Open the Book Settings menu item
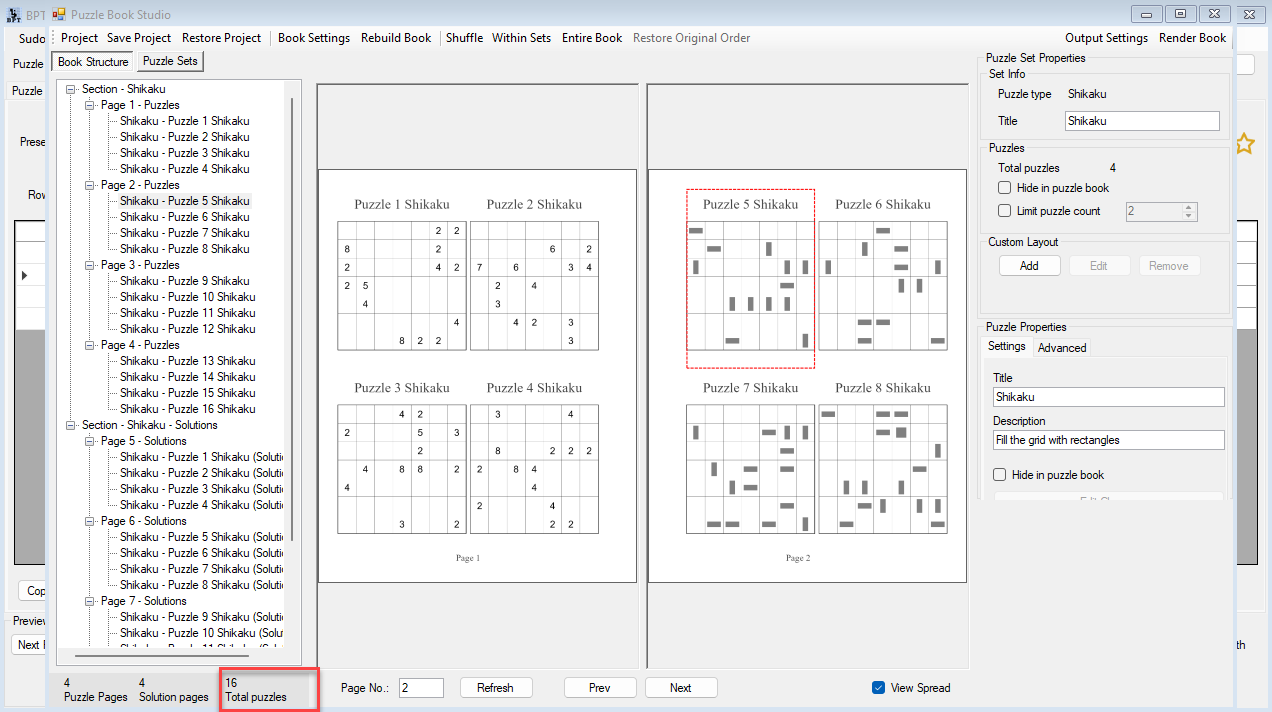Viewport: 1272px width, 712px height. tap(314, 38)
